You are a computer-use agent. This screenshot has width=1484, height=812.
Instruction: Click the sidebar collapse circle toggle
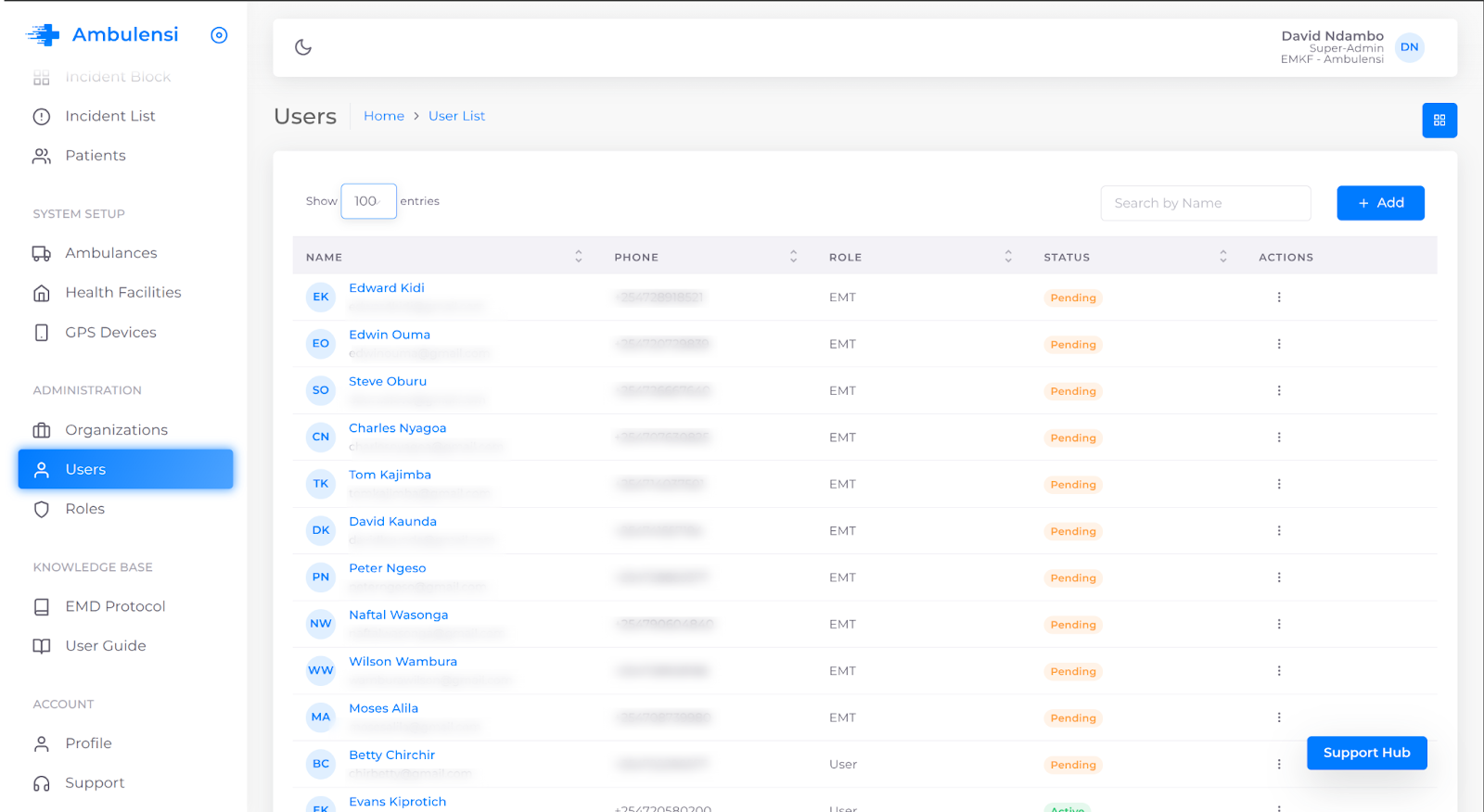(219, 35)
